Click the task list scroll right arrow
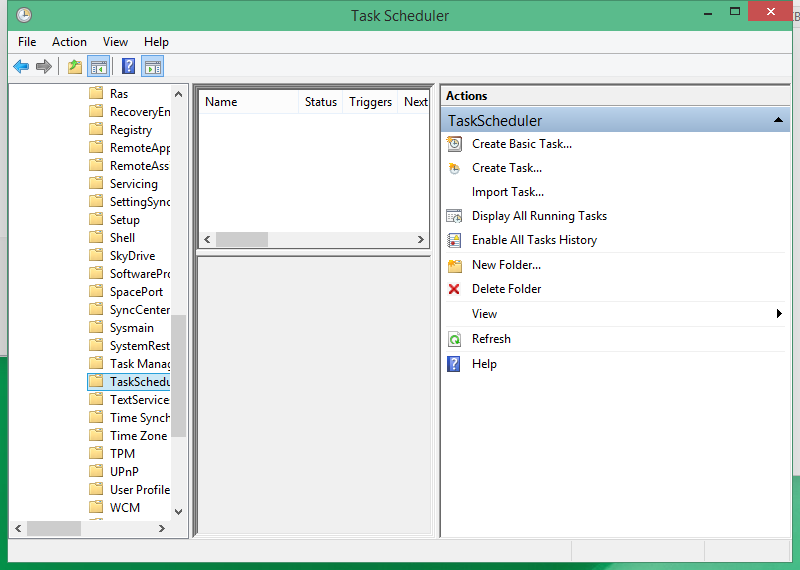This screenshot has height=570, width=800. click(421, 239)
